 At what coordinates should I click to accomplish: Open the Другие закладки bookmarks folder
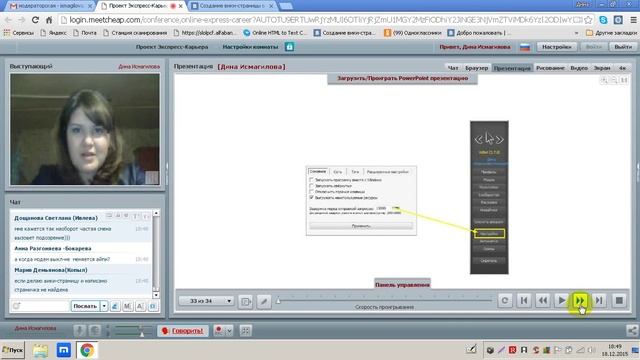point(611,33)
